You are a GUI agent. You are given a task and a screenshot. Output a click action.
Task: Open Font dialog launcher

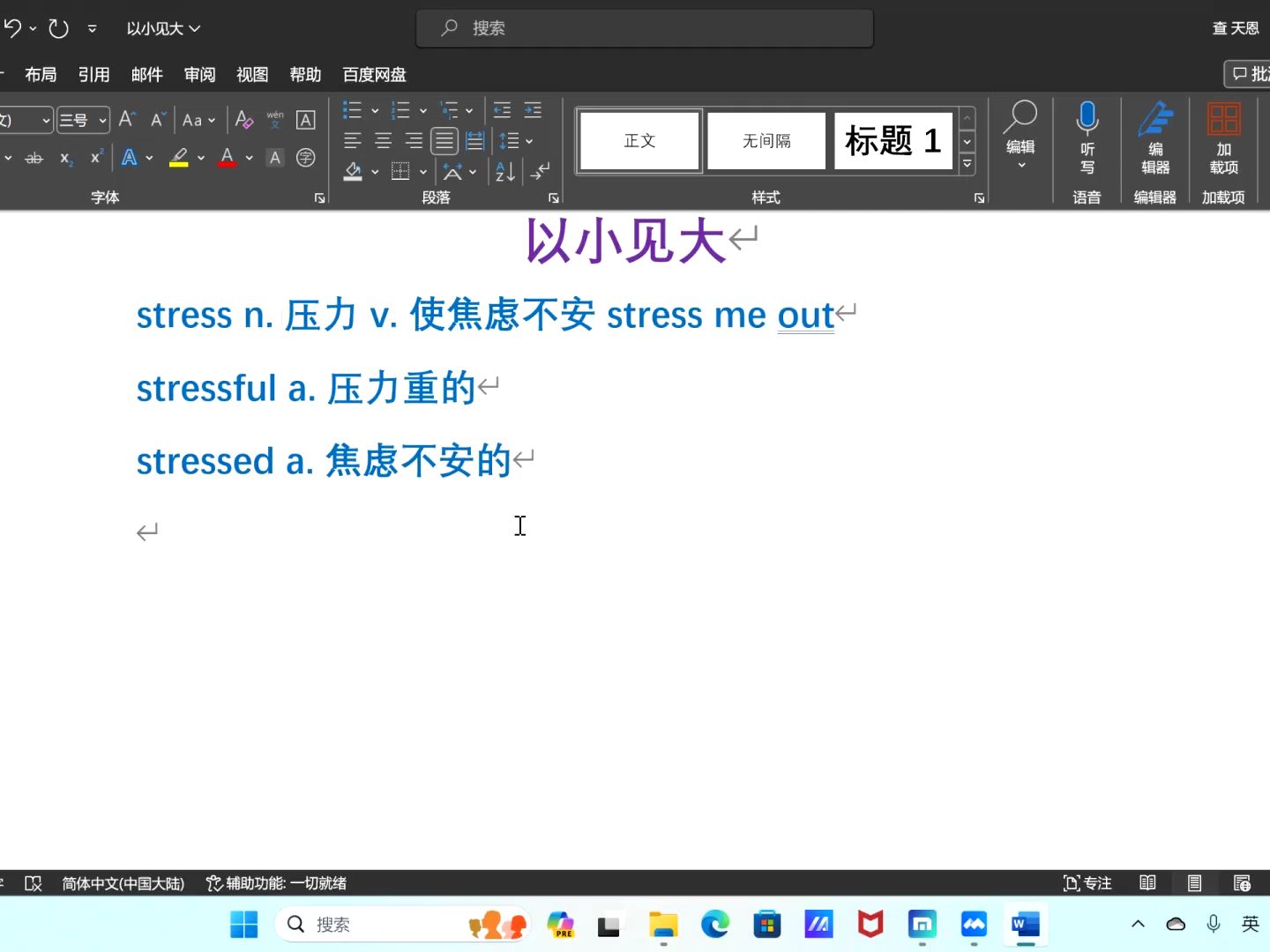coord(319,198)
